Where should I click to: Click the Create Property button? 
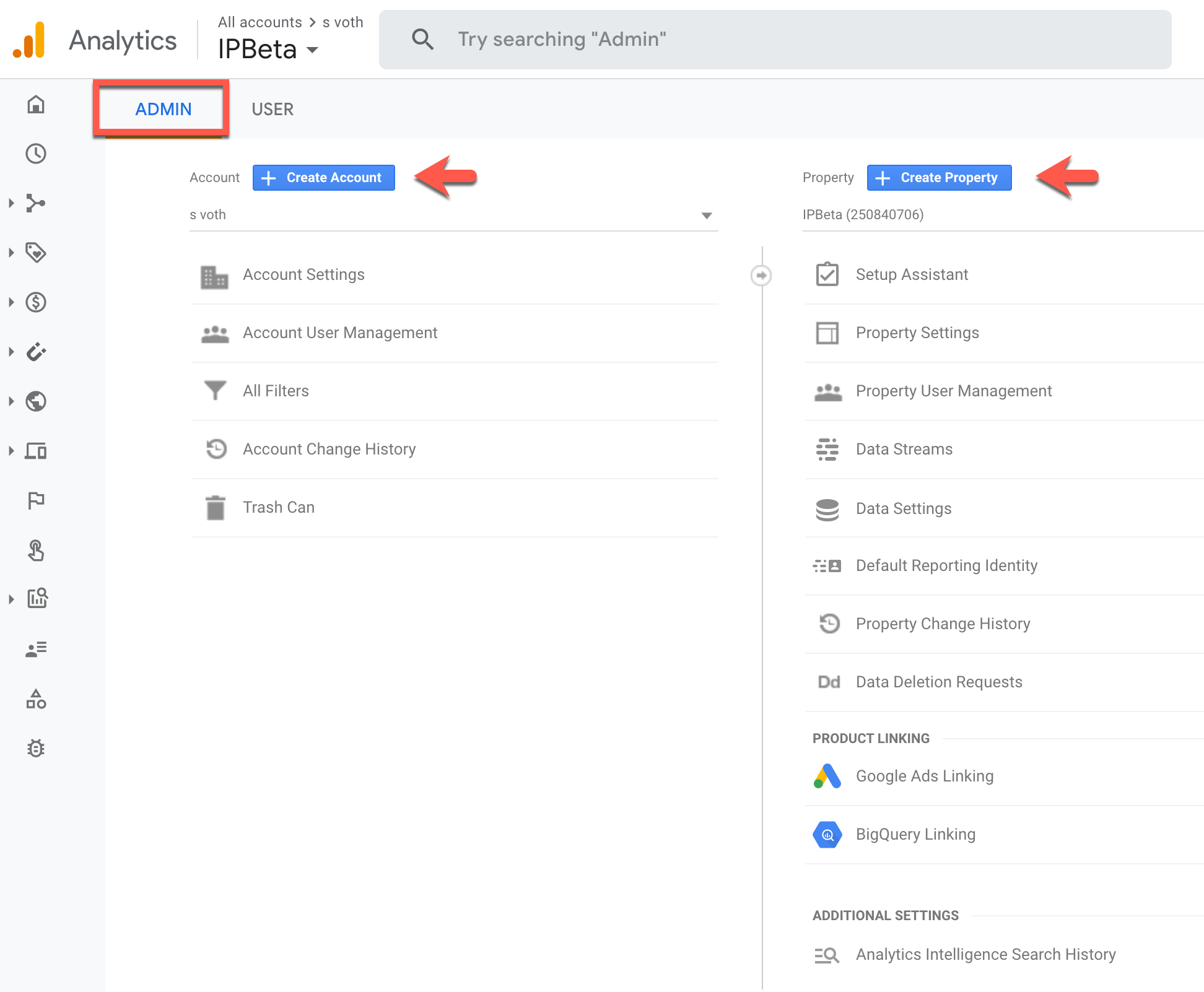(940, 178)
